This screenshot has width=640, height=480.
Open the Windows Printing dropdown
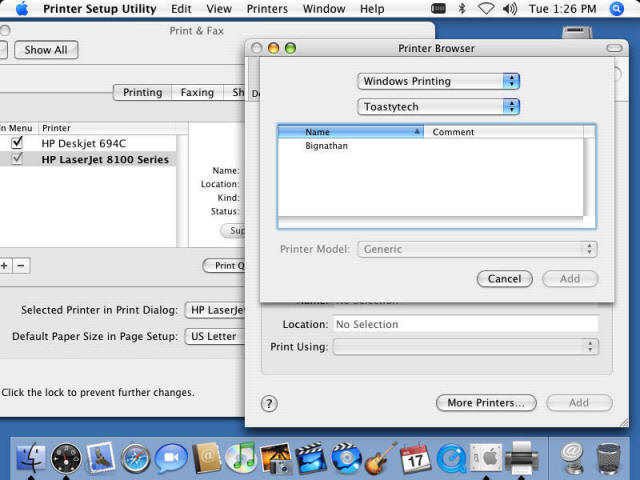(x=438, y=81)
